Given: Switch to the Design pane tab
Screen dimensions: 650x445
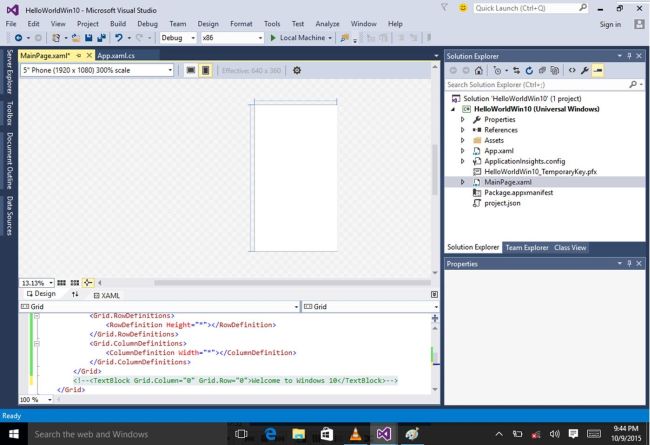Looking at the screenshot, I should point(41,294).
